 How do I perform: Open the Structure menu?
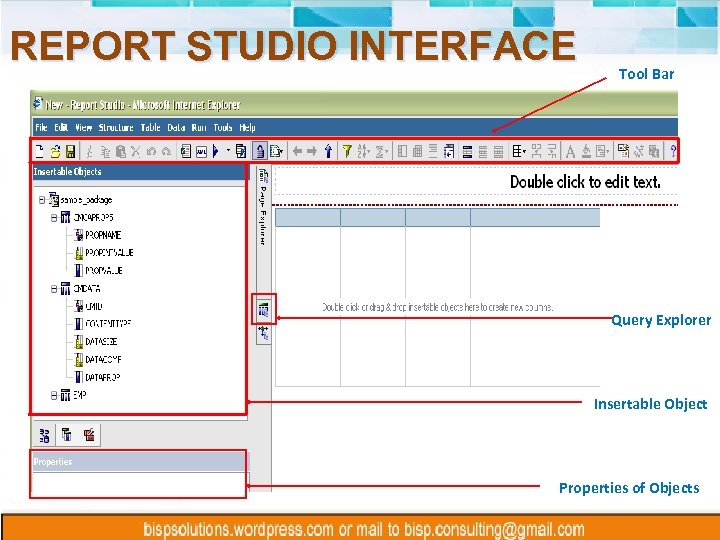coord(116,128)
